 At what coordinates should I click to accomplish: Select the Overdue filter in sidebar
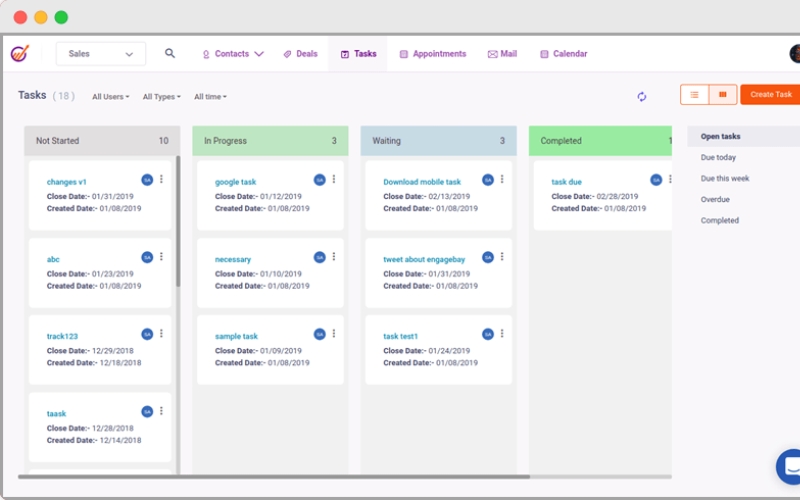click(x=715, y=200)
